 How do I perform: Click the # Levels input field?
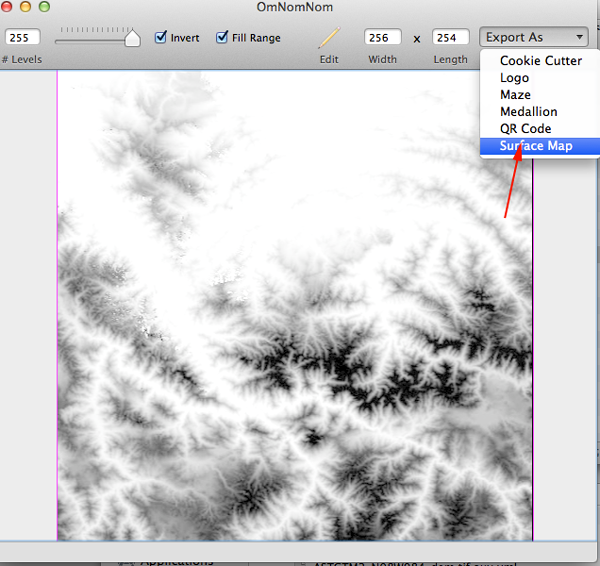click(x=22, y=38)
